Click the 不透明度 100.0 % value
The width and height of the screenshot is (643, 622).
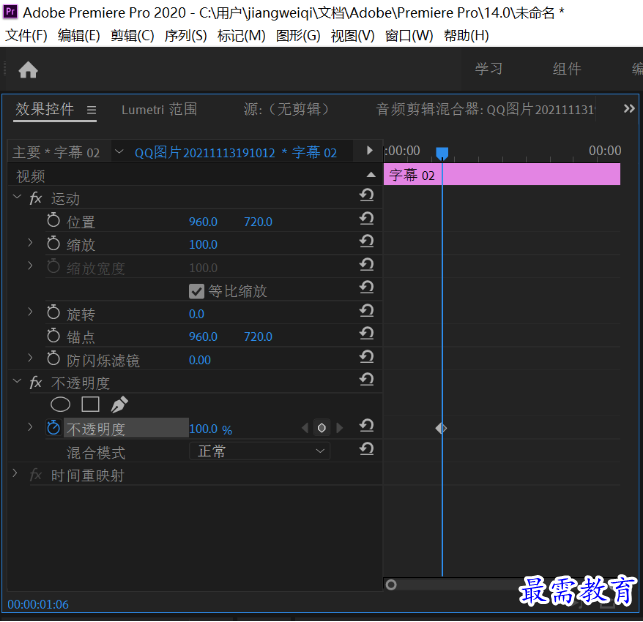(x=211, y=429)
